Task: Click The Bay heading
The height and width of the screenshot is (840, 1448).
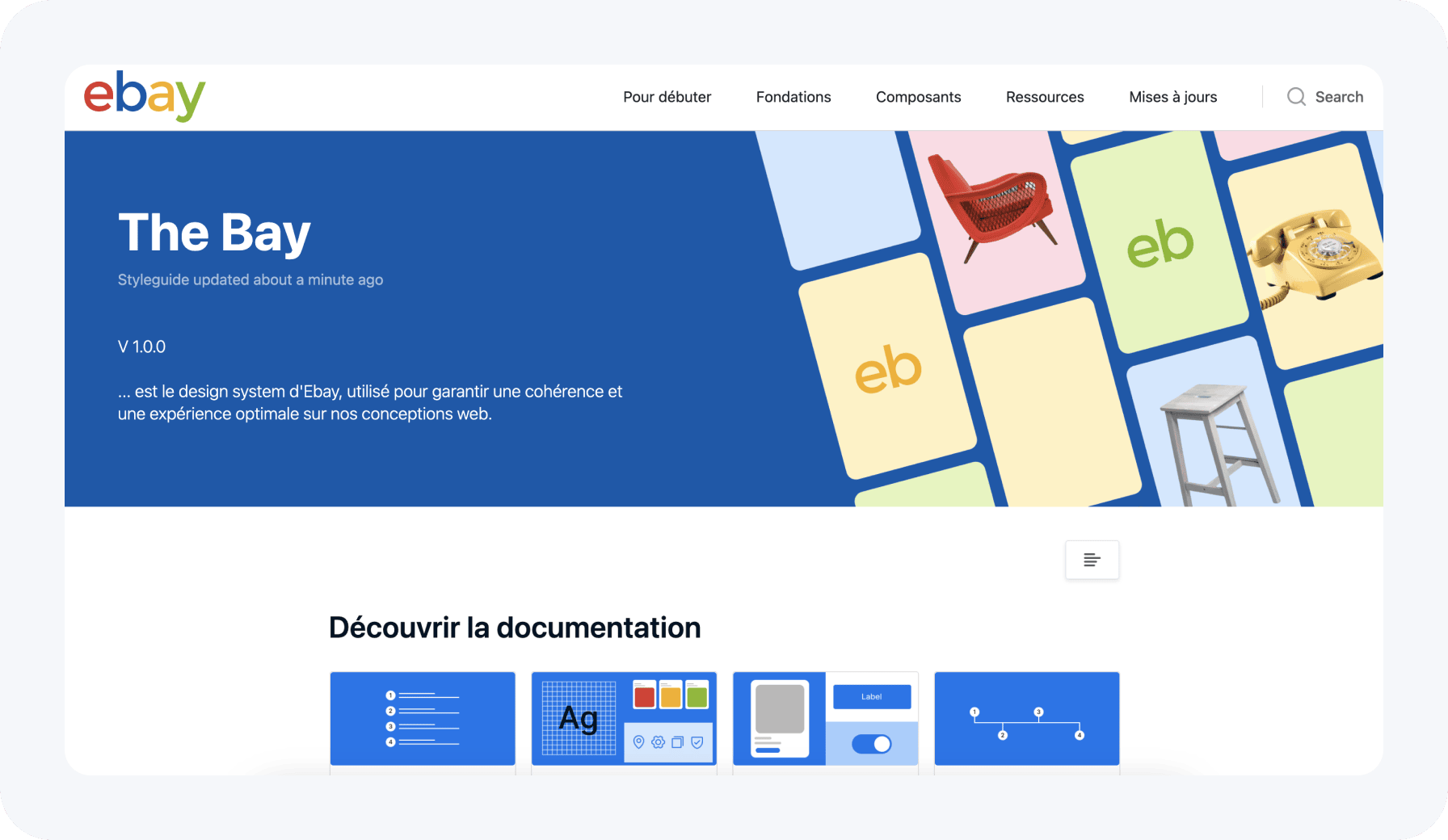Action: tap(214, 233)
